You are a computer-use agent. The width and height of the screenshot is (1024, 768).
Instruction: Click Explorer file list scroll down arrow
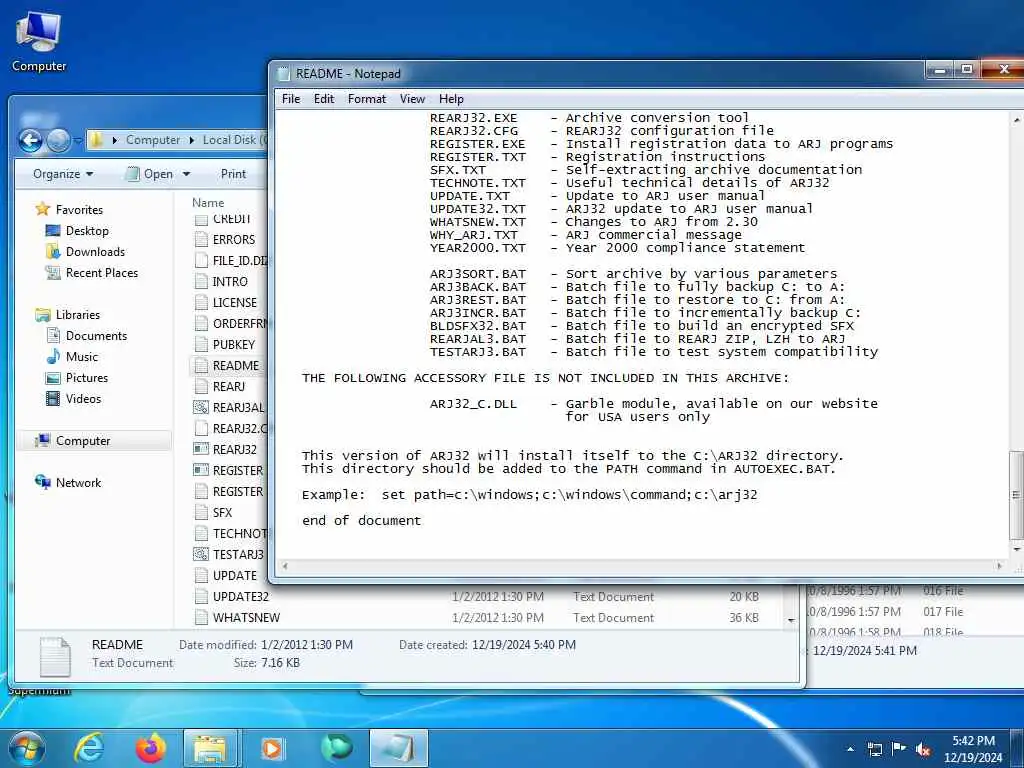[x=792, y=620]
